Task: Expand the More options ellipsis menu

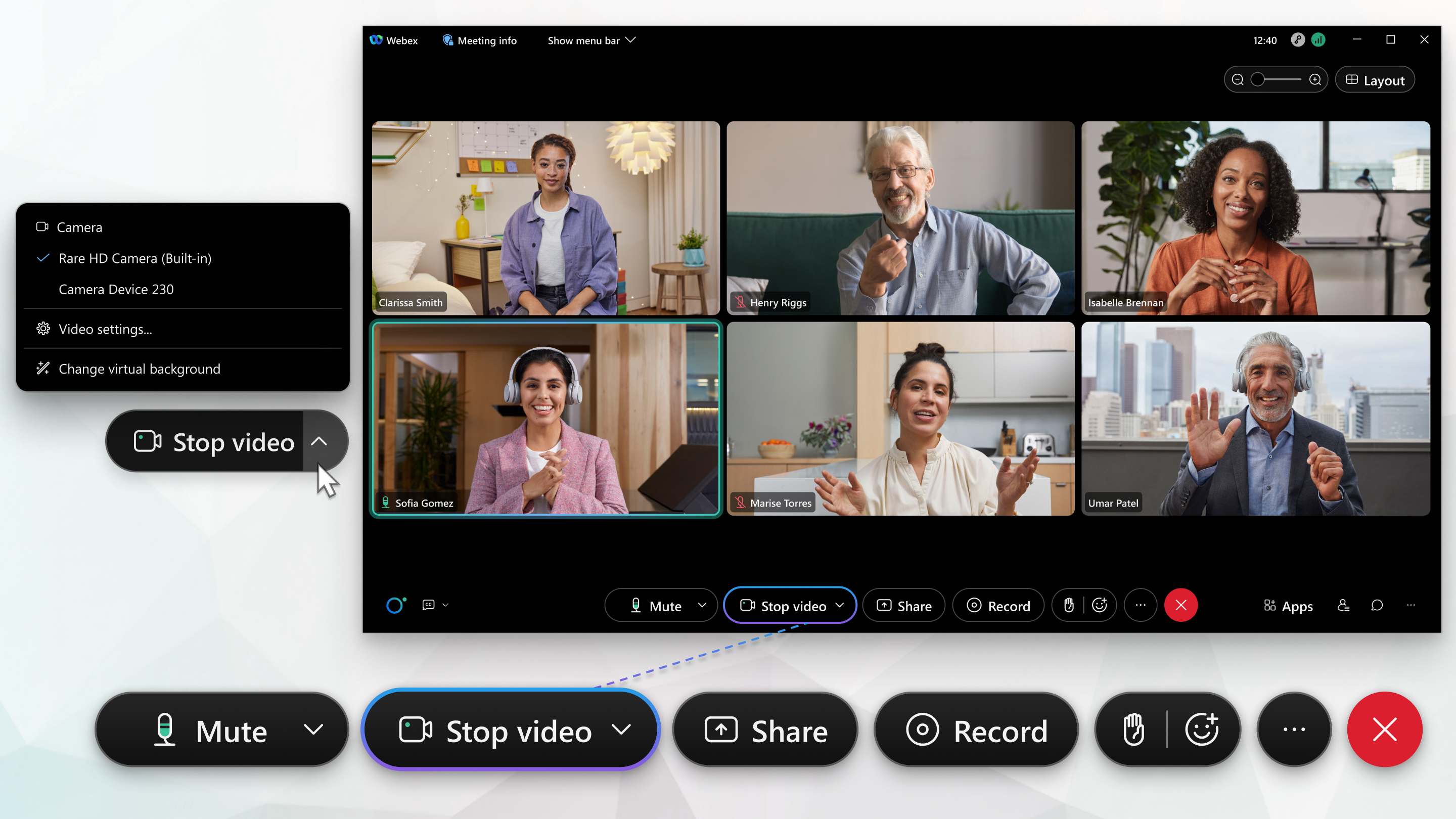Action: tap(1140, 605)
